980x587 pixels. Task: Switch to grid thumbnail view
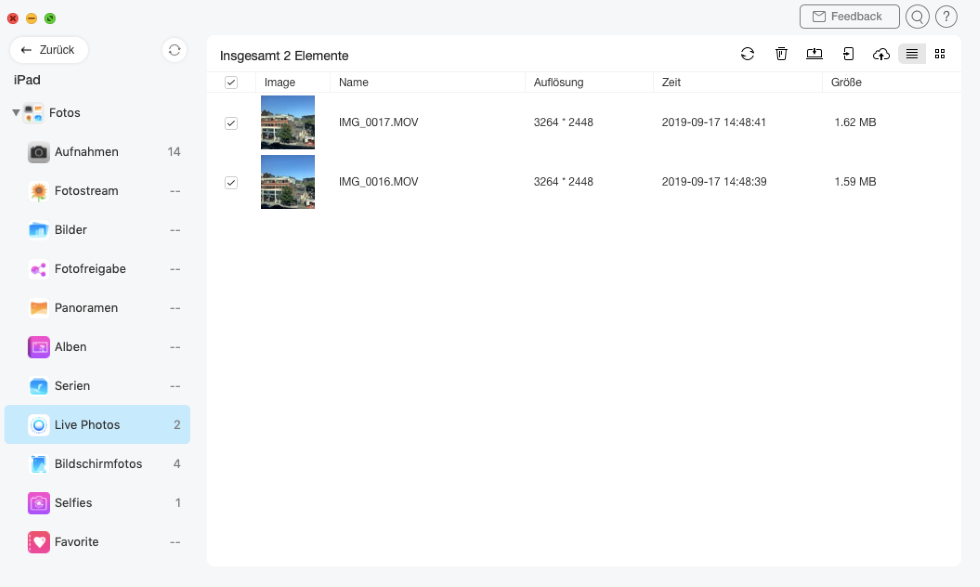pyautogui.click(x=939, y=54)
